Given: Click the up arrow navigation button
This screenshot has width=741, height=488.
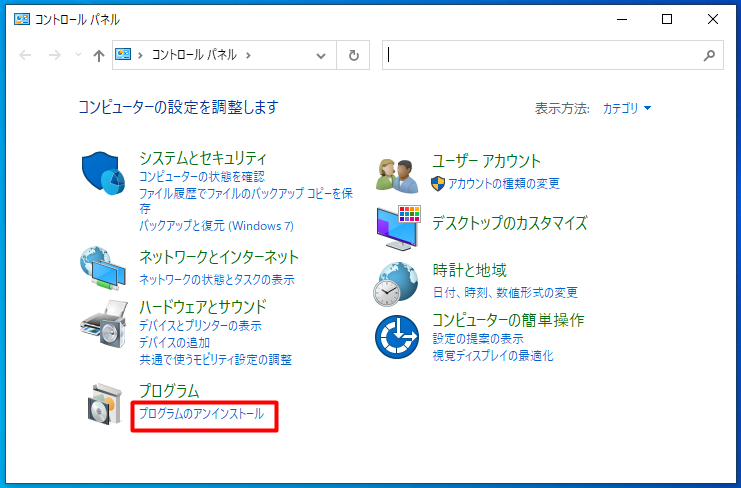Looking at the screenshot, I should (98, 56).
